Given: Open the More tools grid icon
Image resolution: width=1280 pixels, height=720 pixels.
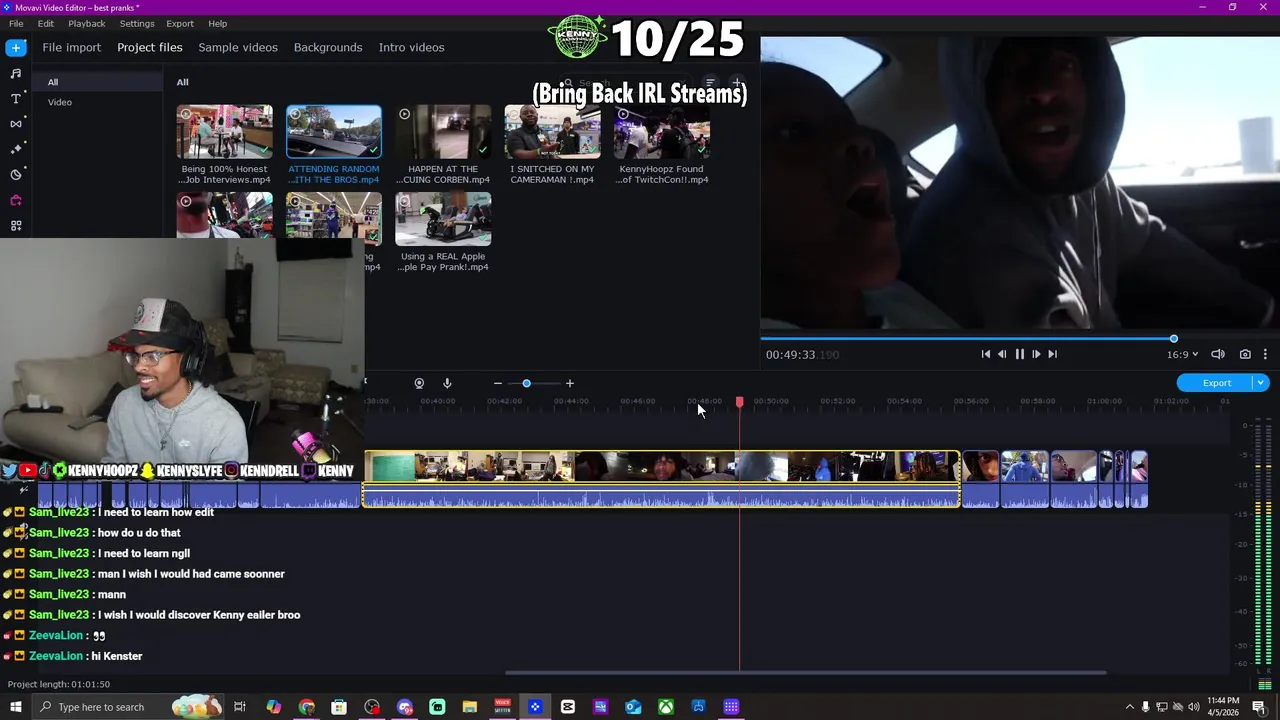Looking at the screenshot, I should 15,226.
